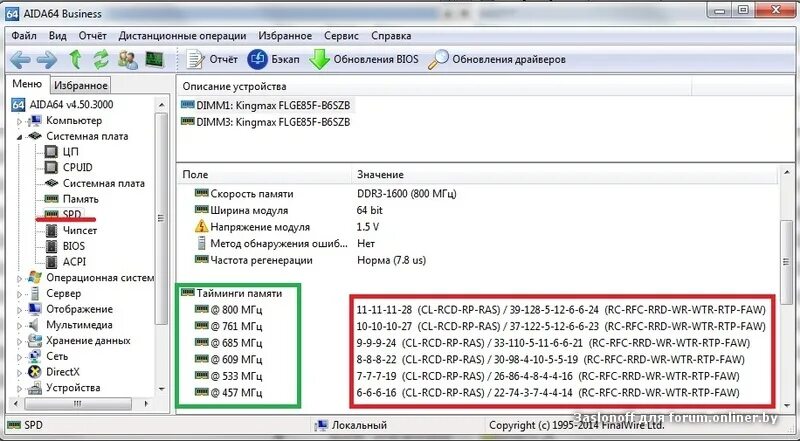Expand the DirectX tree node
Viewport: 800px width, 441px height.
(20, 373)
